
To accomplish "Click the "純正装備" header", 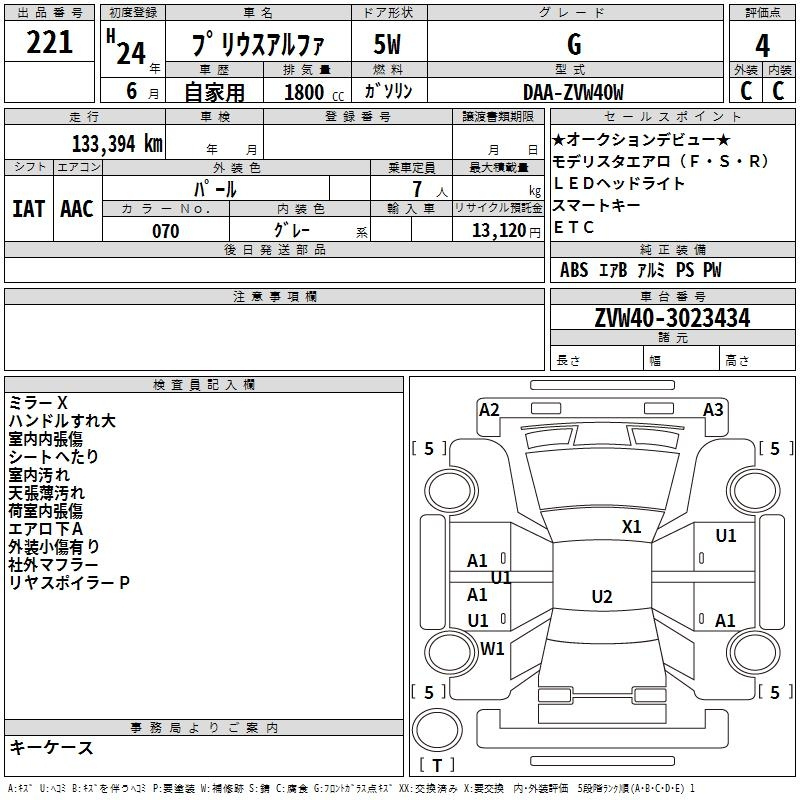I will 672,249.
